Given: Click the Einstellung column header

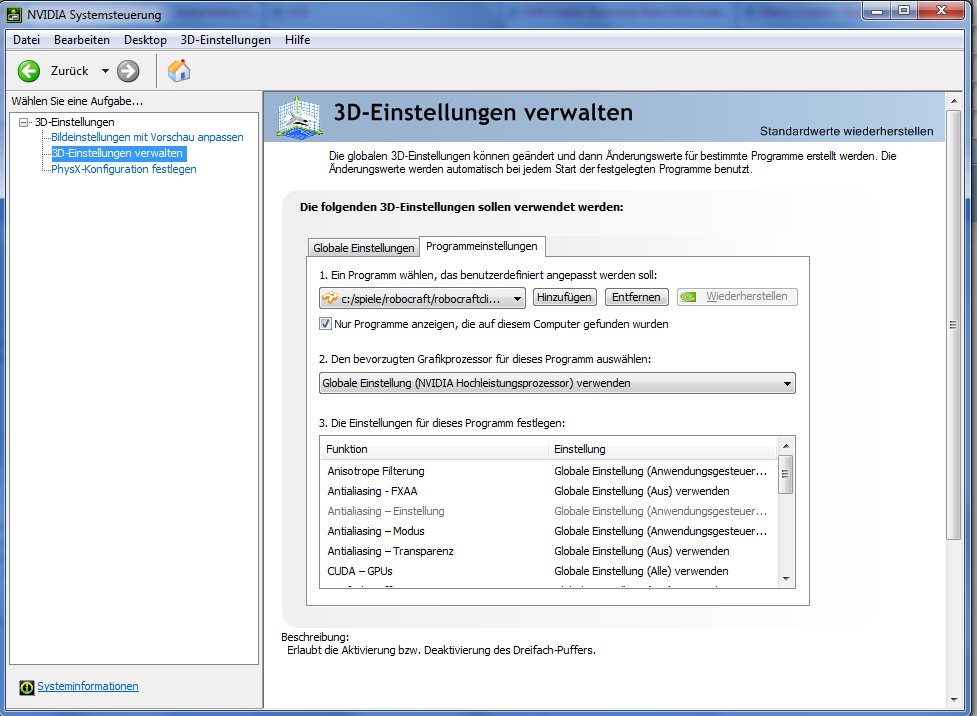Looking at the screenshot, I should click(663, 449).
